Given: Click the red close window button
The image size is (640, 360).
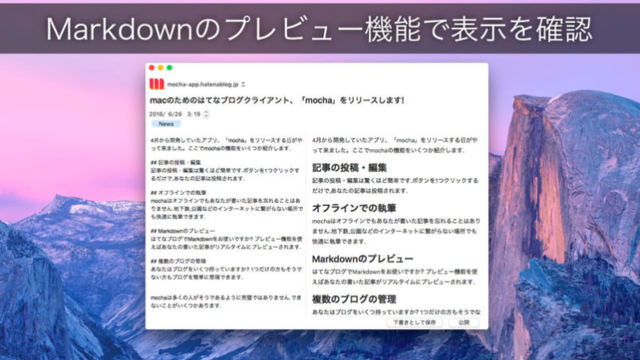Looking at the screenshot, I should pyautogui.click(x=152, y=68).
